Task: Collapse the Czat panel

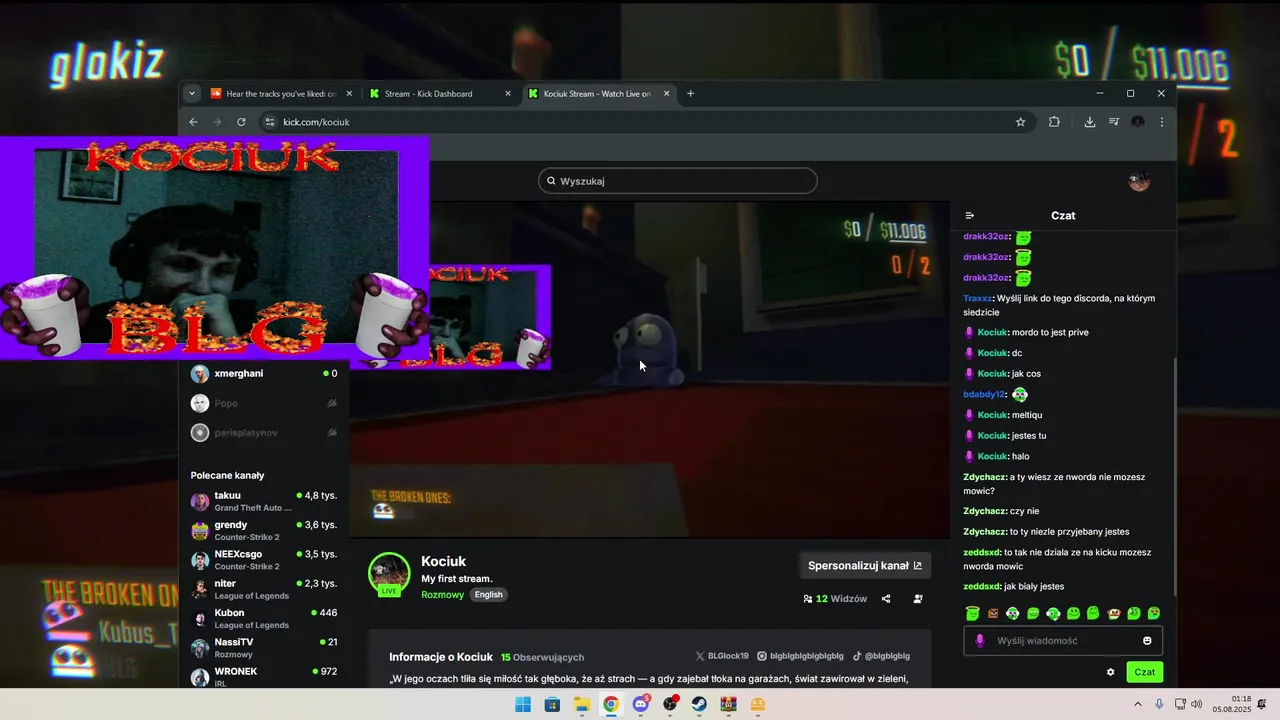Action: click(969, 216)
